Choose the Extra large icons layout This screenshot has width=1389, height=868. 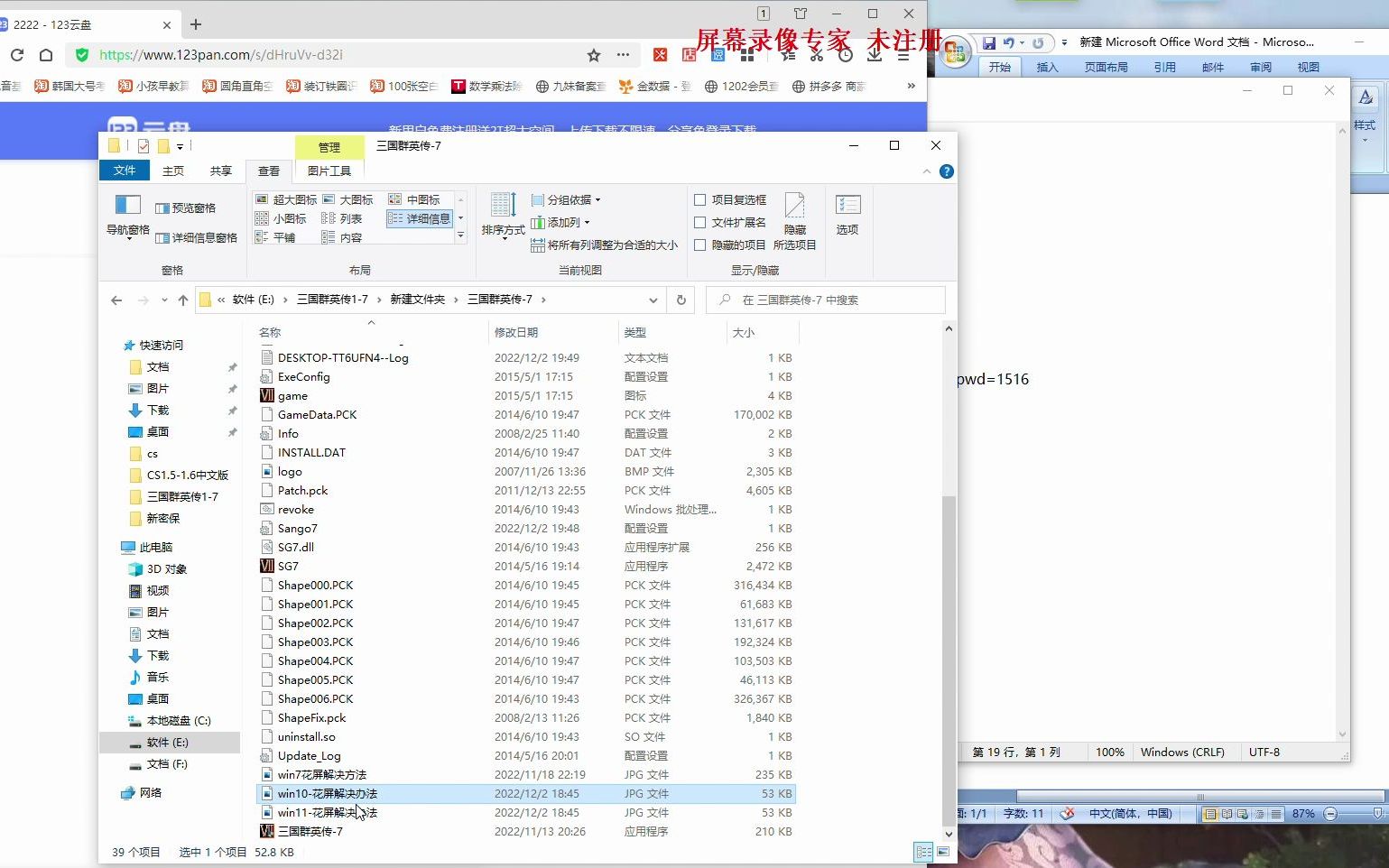(286, 199)
